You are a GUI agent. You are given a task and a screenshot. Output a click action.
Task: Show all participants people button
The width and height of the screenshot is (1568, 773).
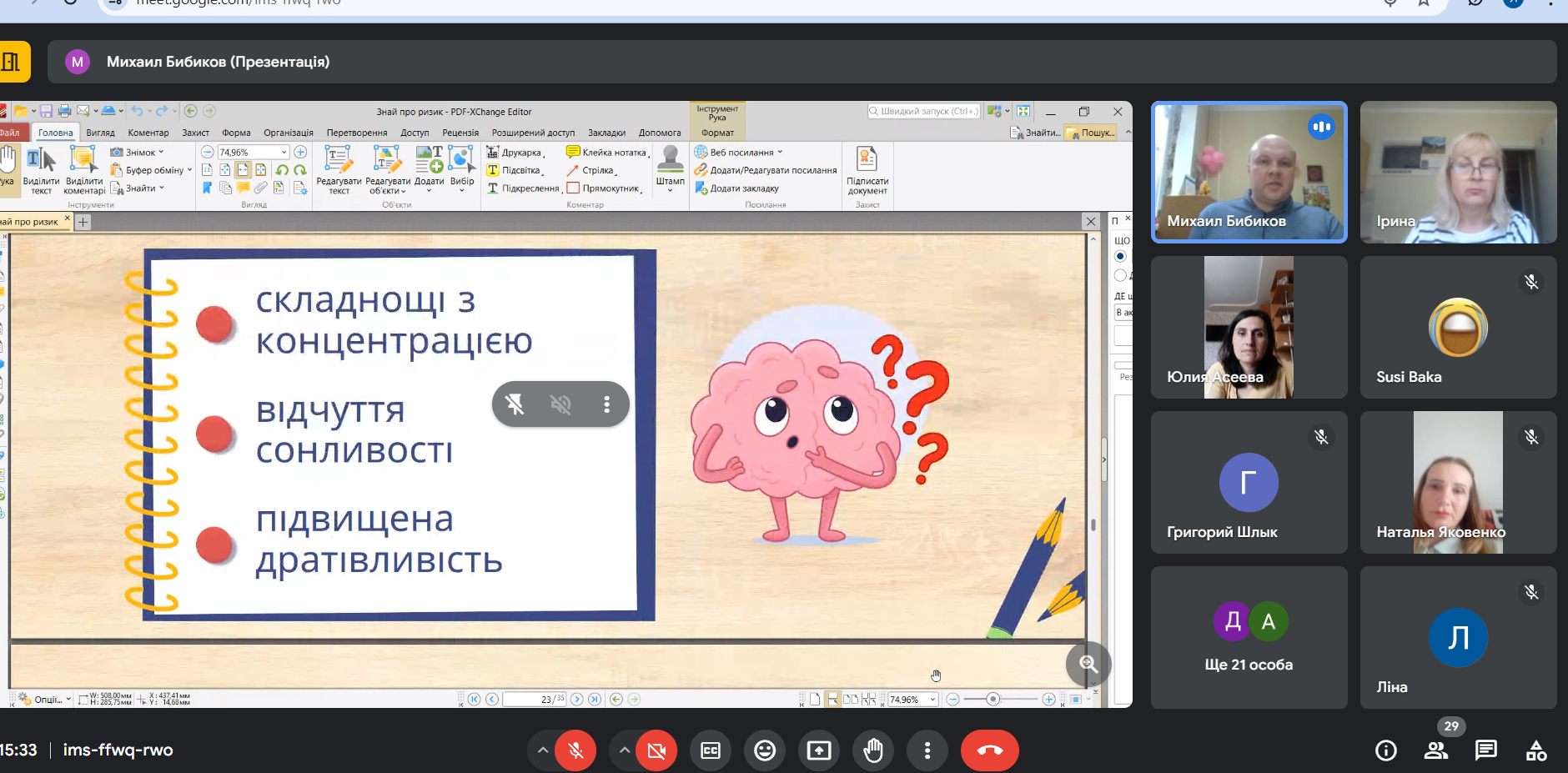1435,750
